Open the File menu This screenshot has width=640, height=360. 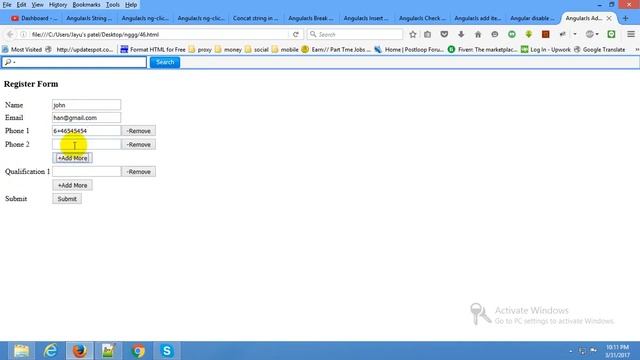(7, 5)
